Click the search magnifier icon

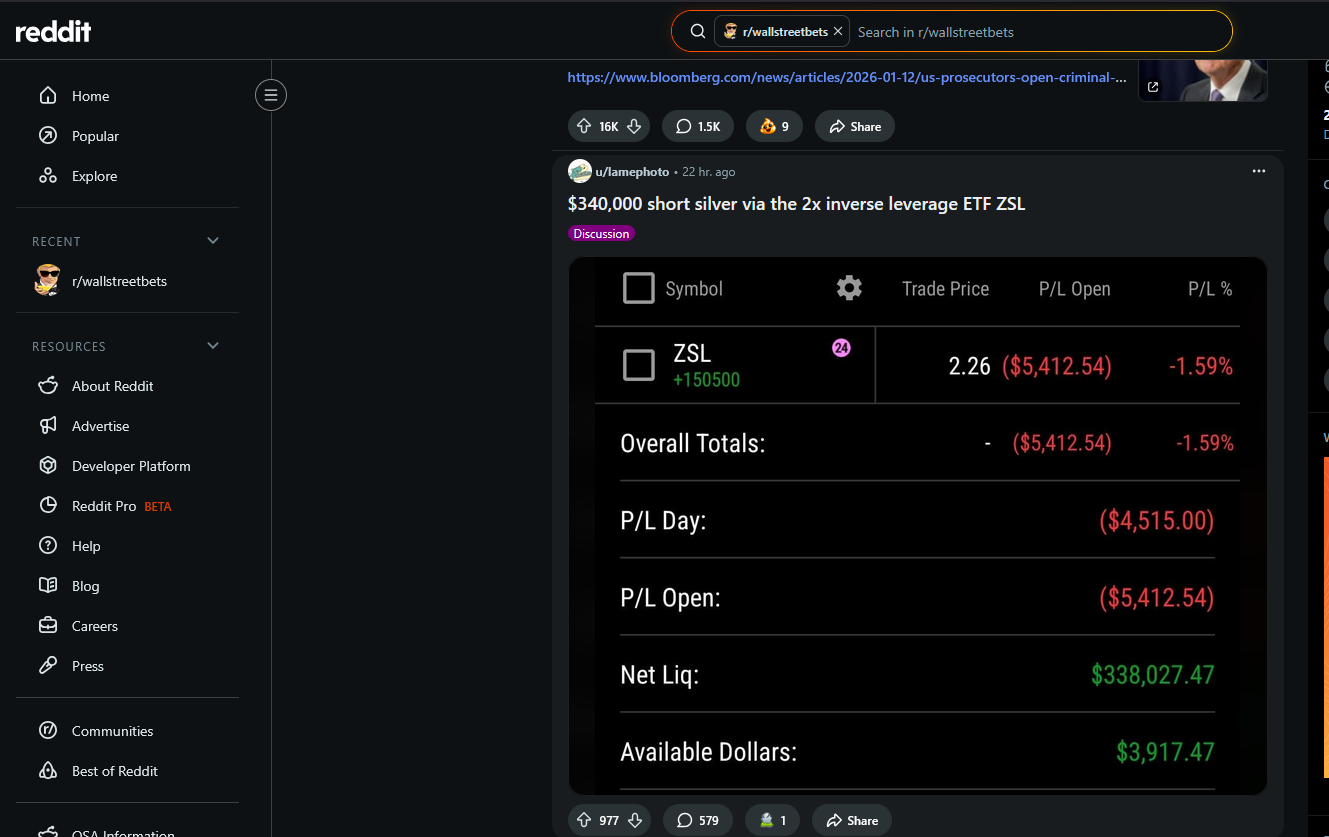(698, 32)
